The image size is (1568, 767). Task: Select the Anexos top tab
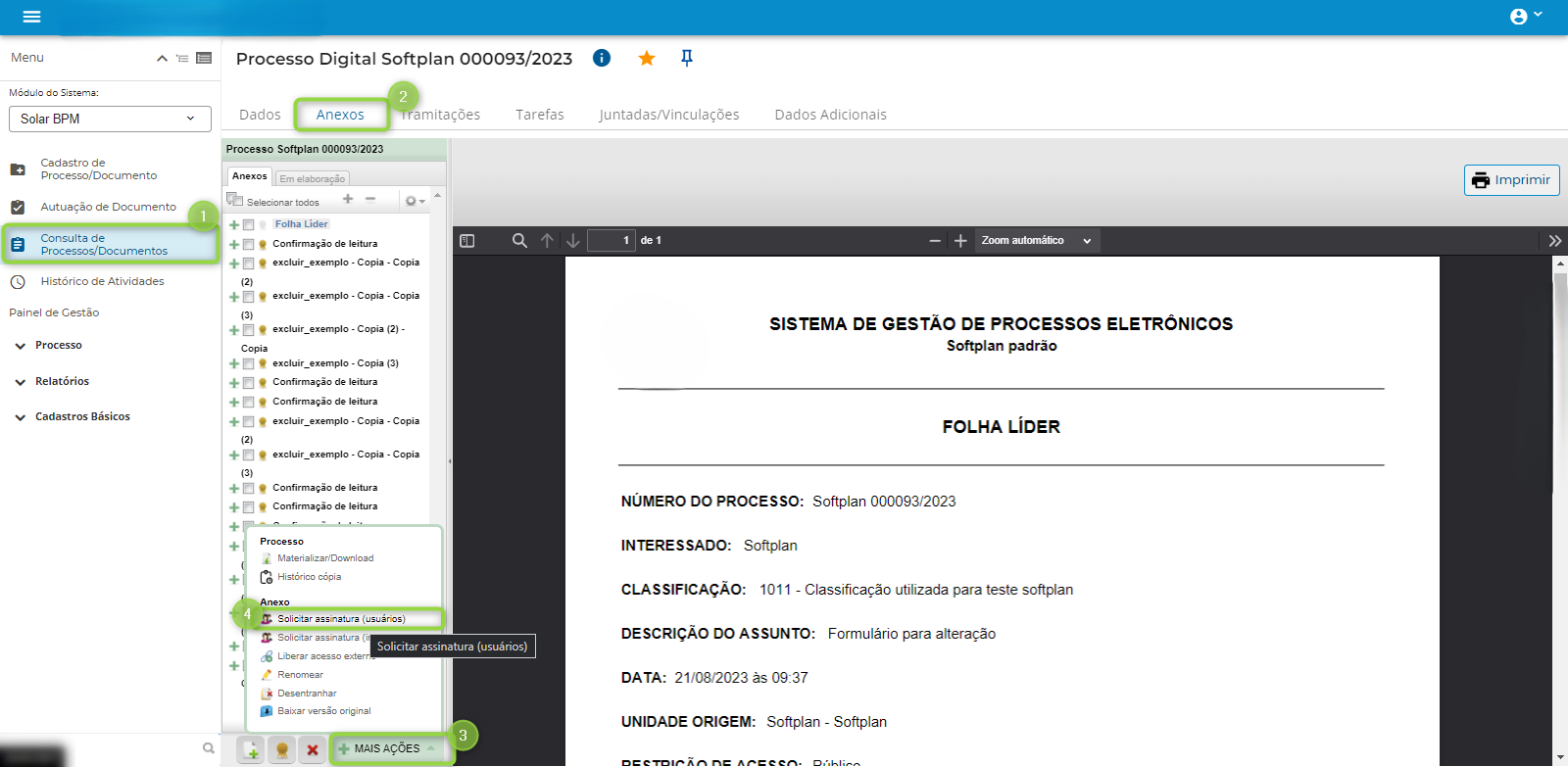click(x=340, y=115)
